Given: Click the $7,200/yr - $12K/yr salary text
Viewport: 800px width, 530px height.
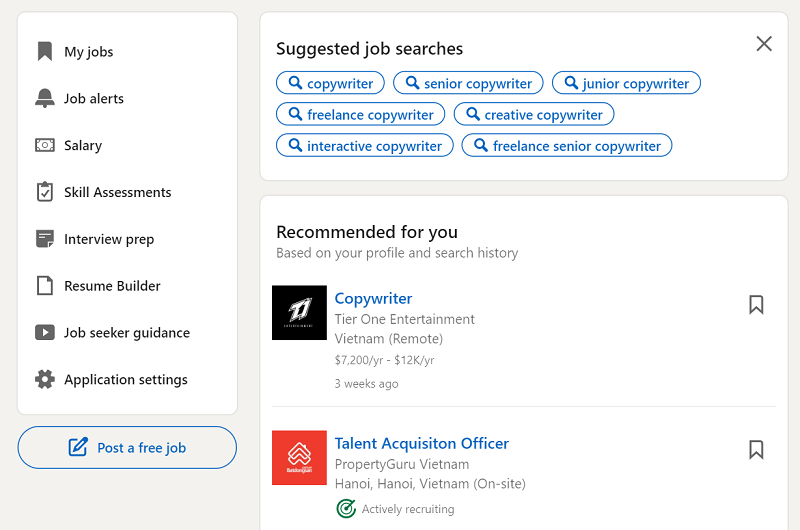Looking at the screenshot, I should click(385, 360).
